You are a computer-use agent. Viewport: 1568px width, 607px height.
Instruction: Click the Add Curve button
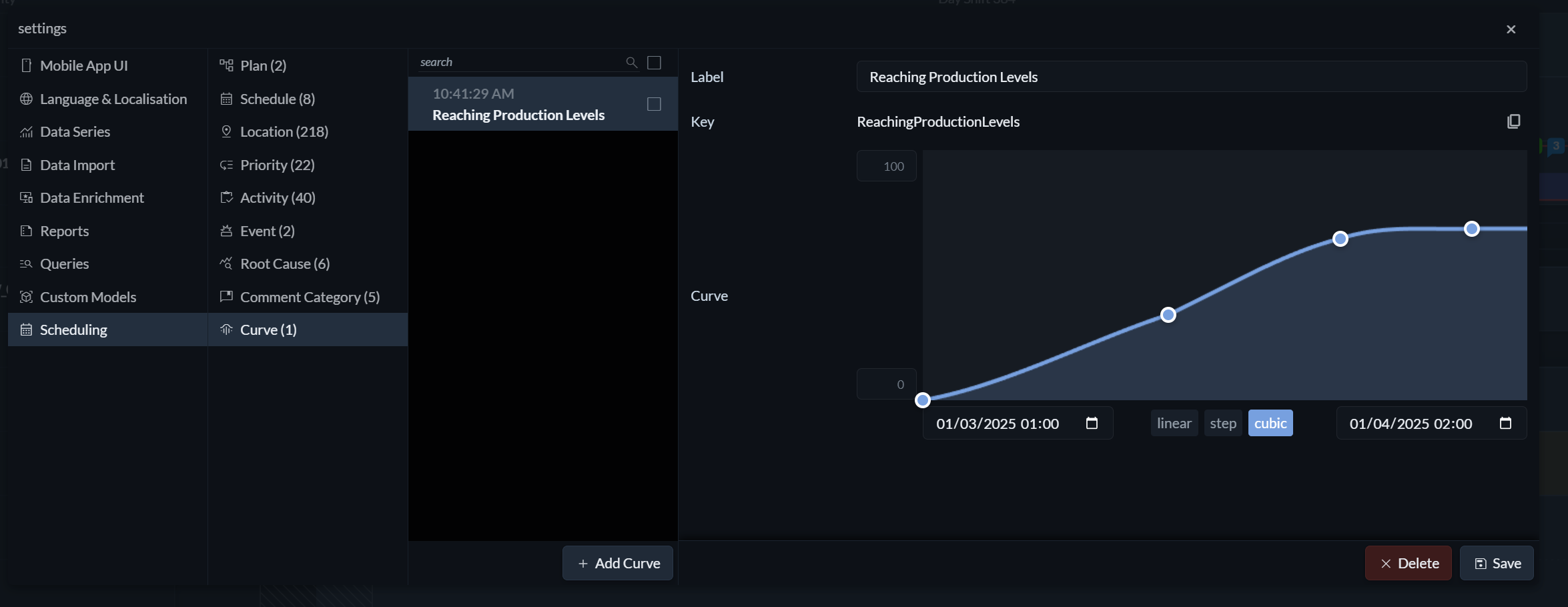pos(618,563)
